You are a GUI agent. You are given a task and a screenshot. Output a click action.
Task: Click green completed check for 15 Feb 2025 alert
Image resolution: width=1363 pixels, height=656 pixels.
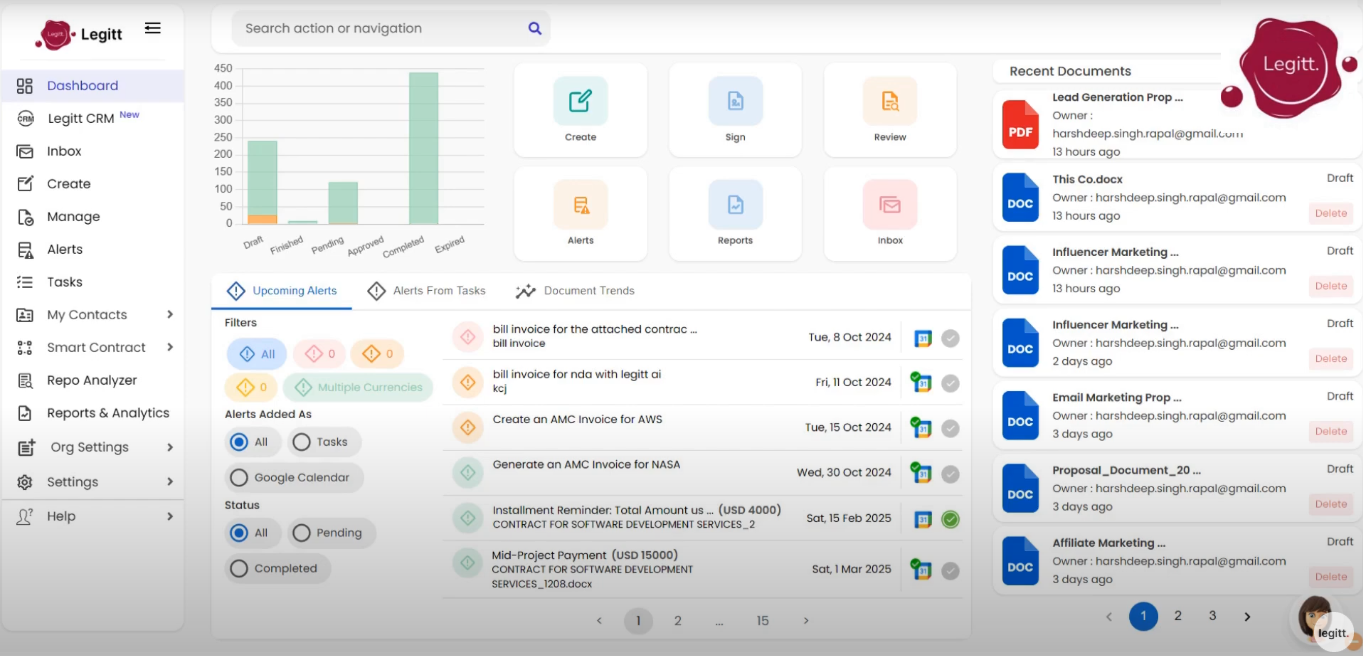tap(950, 519)
